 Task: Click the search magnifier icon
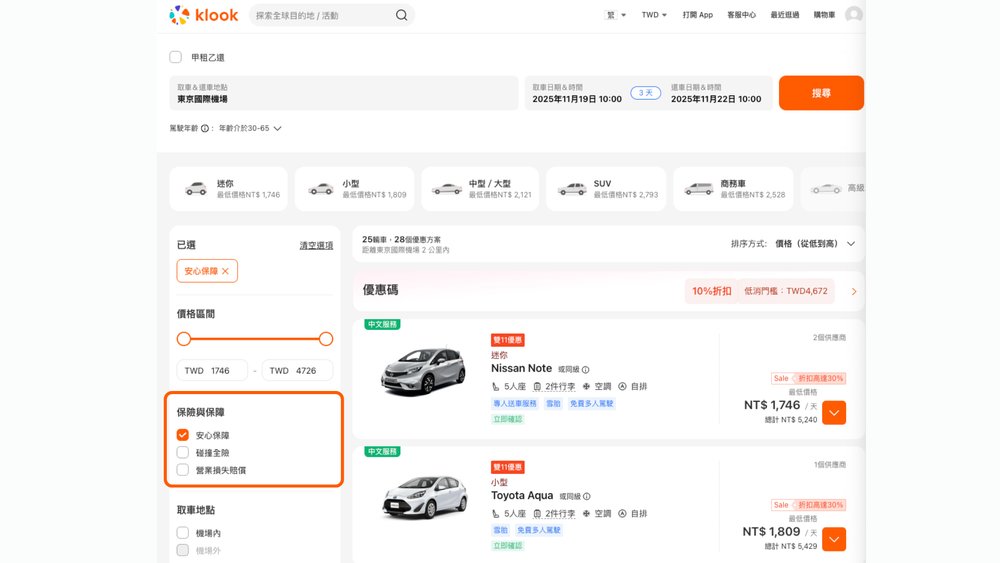tap(401, 15)
